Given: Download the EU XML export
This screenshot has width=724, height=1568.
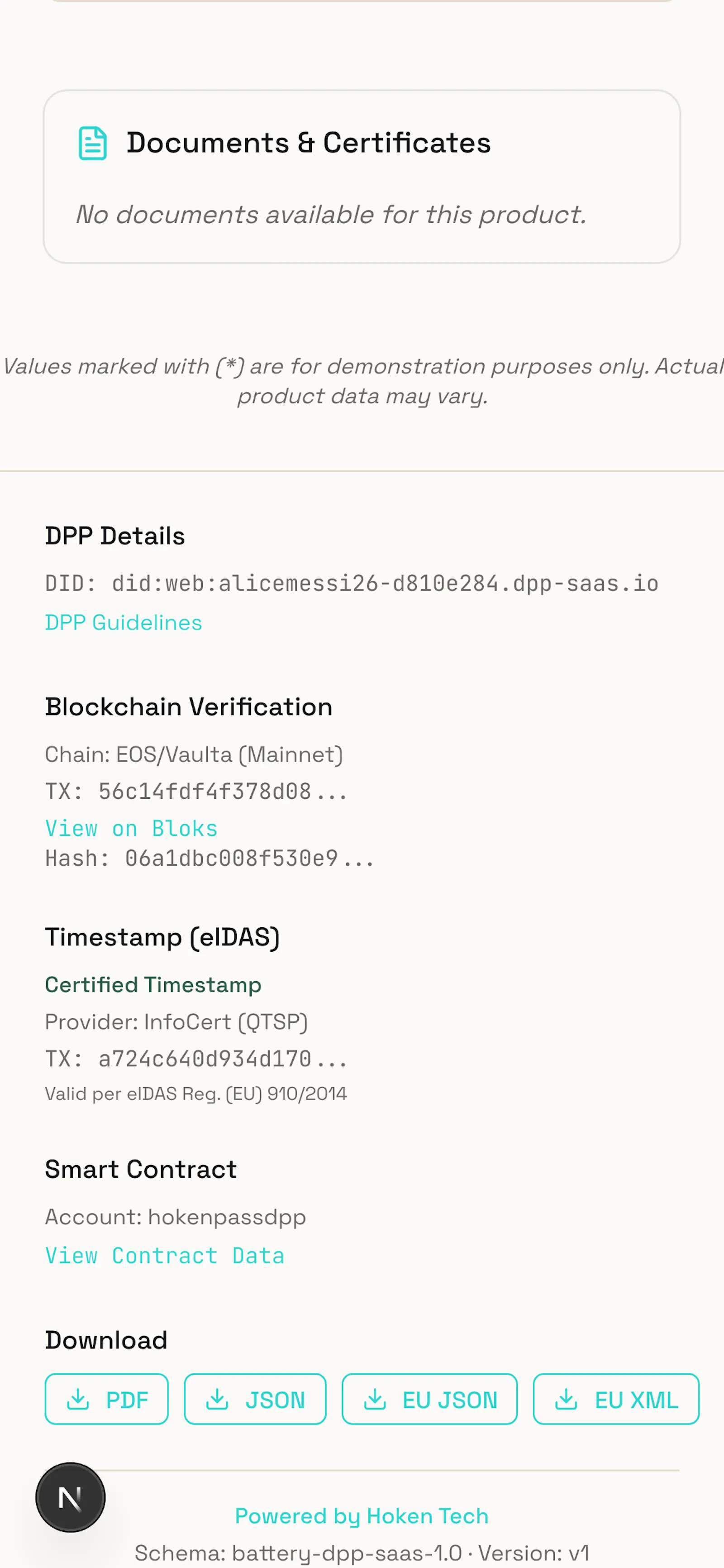Looking at the screenshot, I should pyautogui.click(x=616, y=1400).
